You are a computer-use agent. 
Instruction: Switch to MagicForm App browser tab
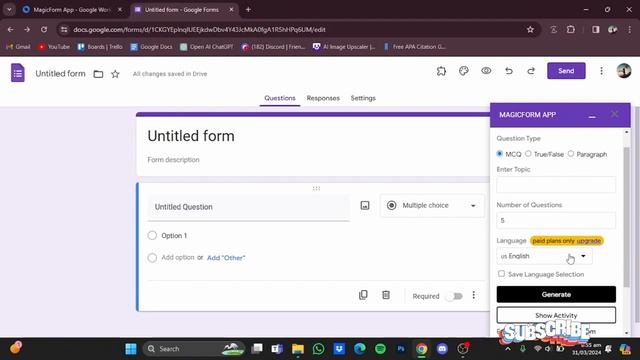72,9
